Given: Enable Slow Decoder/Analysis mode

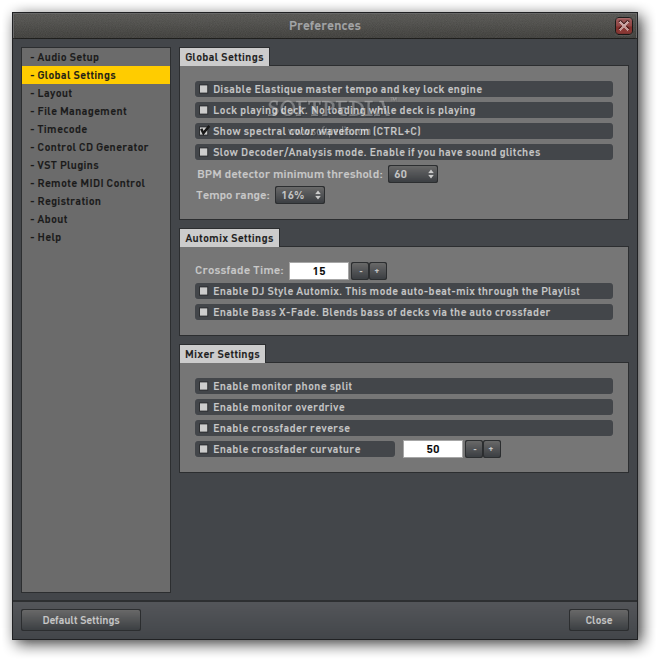Looking at the screenshot, I should click(x=204, y=152).
